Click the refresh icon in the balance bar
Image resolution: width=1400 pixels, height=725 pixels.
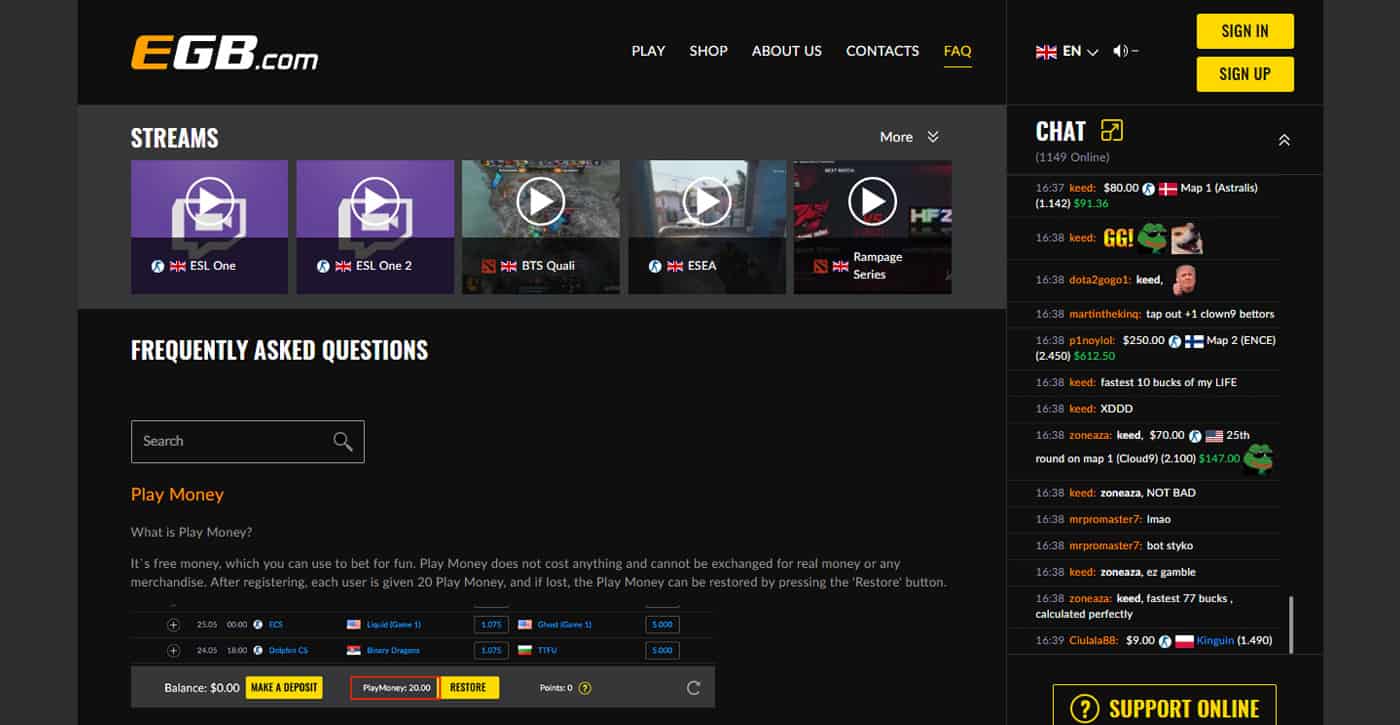point(694,688)
